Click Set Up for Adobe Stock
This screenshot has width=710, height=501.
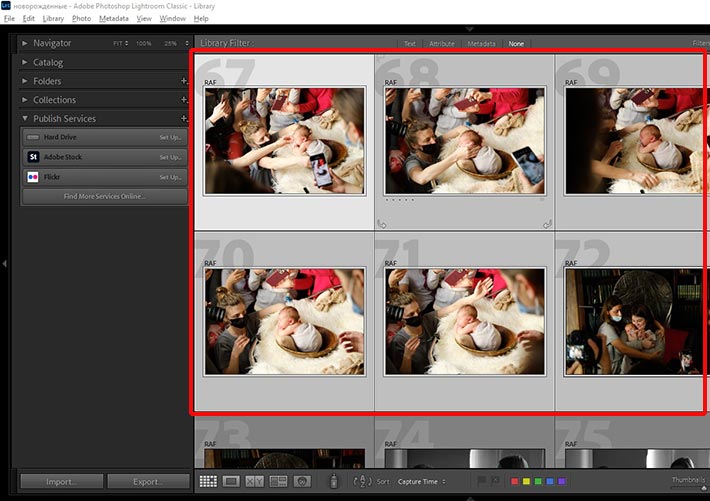(x=170, y=157)
